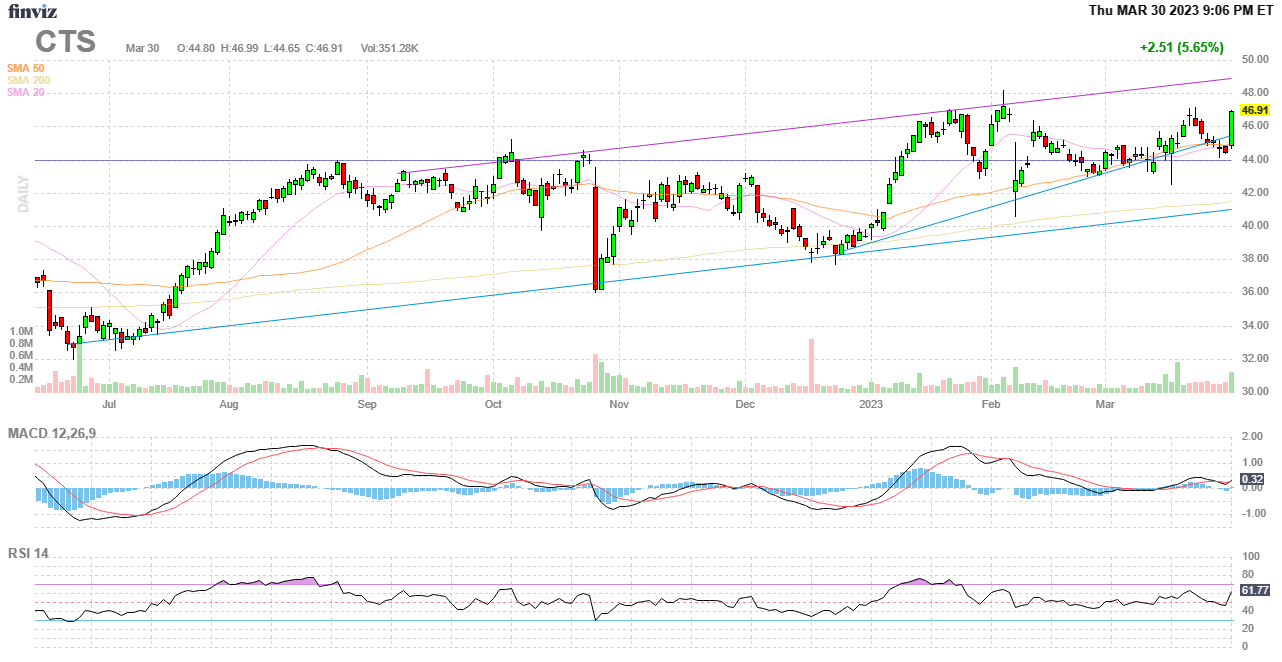Viewport: 1282px width, 662px height.
Task: Click the Oct label on the date axis
Action: click(493, 404)
